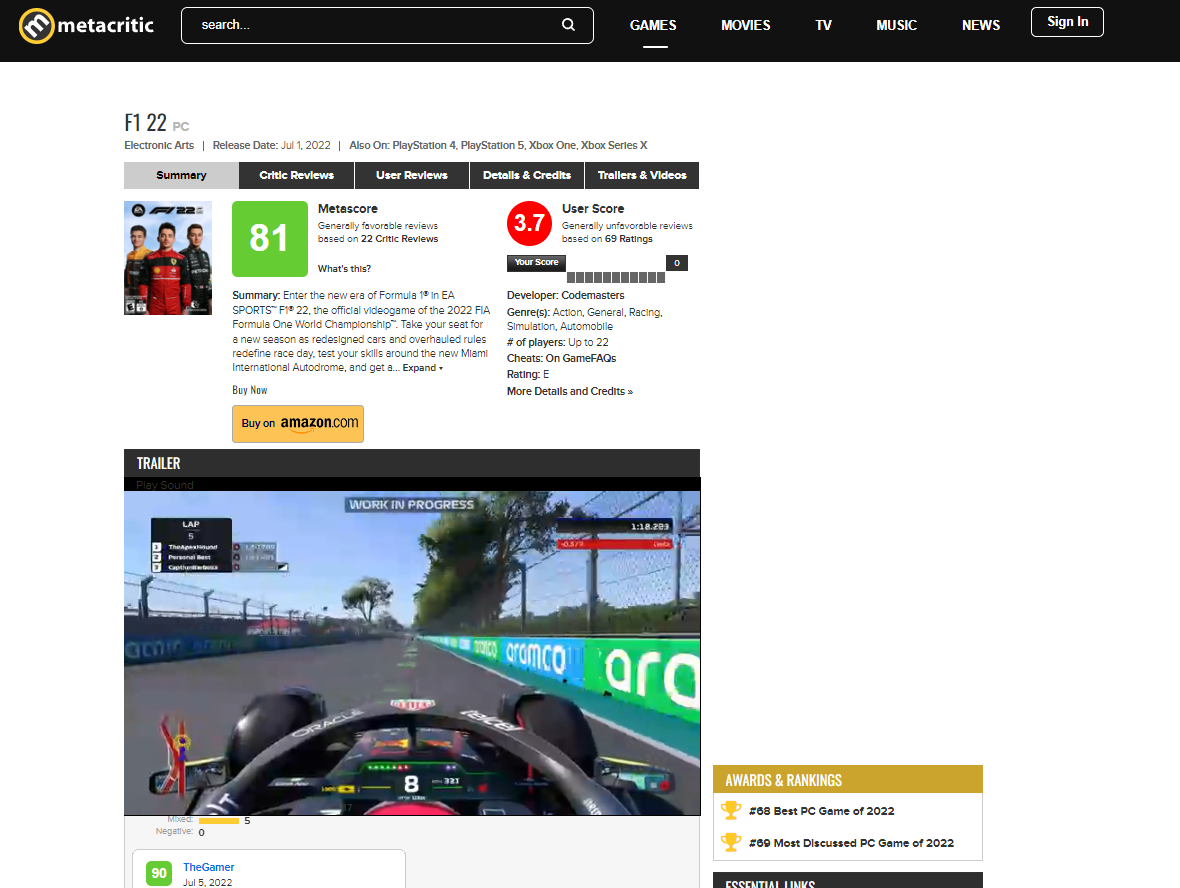Viewport: 1180px width, 888px height.
Task: Open the TV menu
Action: pos(823,25)
